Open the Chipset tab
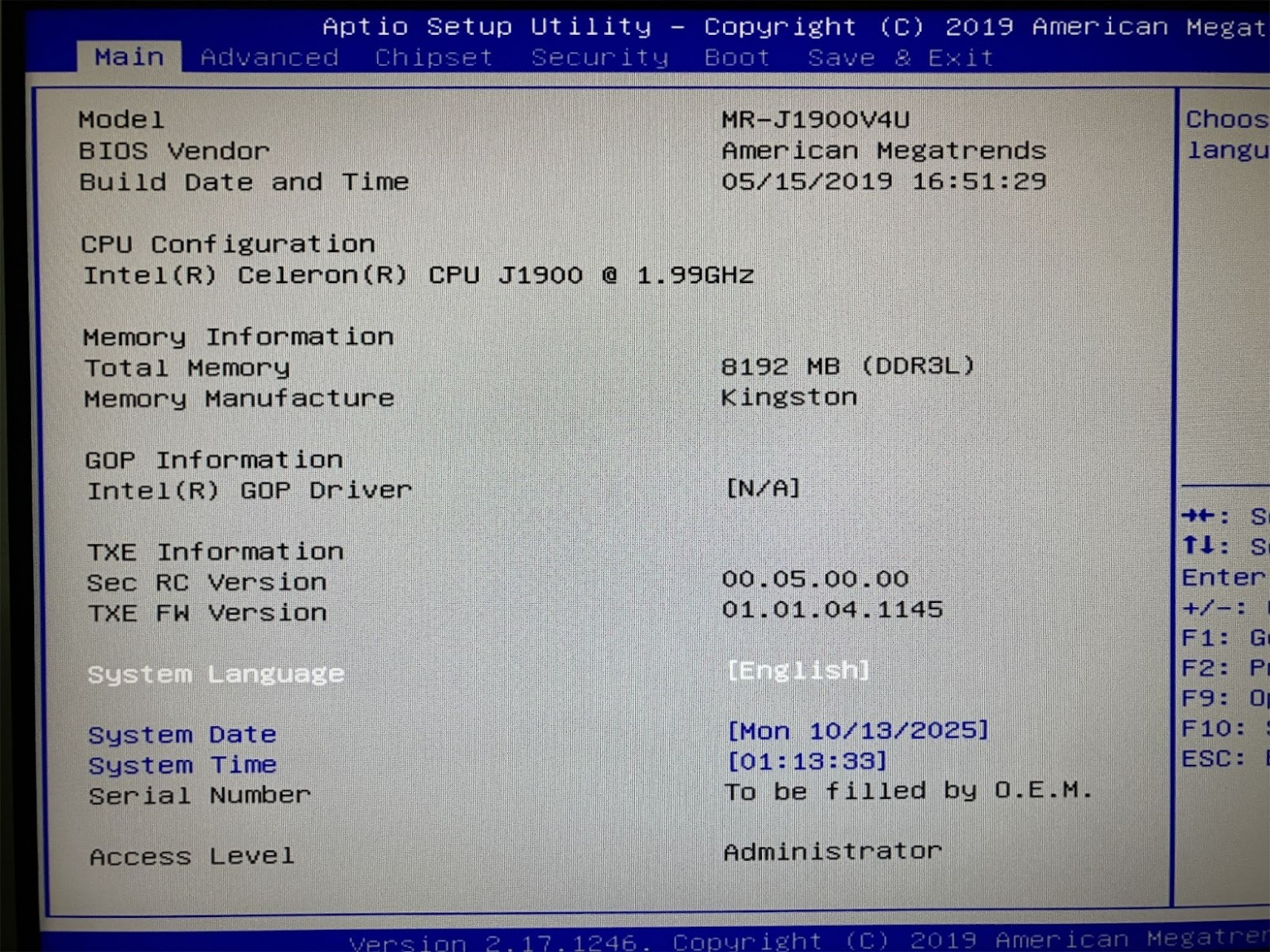 coord(434,58)
